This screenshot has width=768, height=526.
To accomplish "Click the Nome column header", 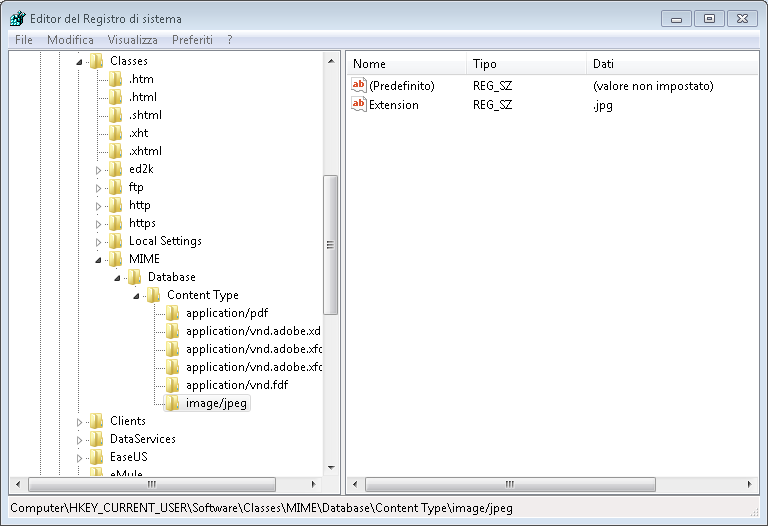I will (x=407, y=64).
